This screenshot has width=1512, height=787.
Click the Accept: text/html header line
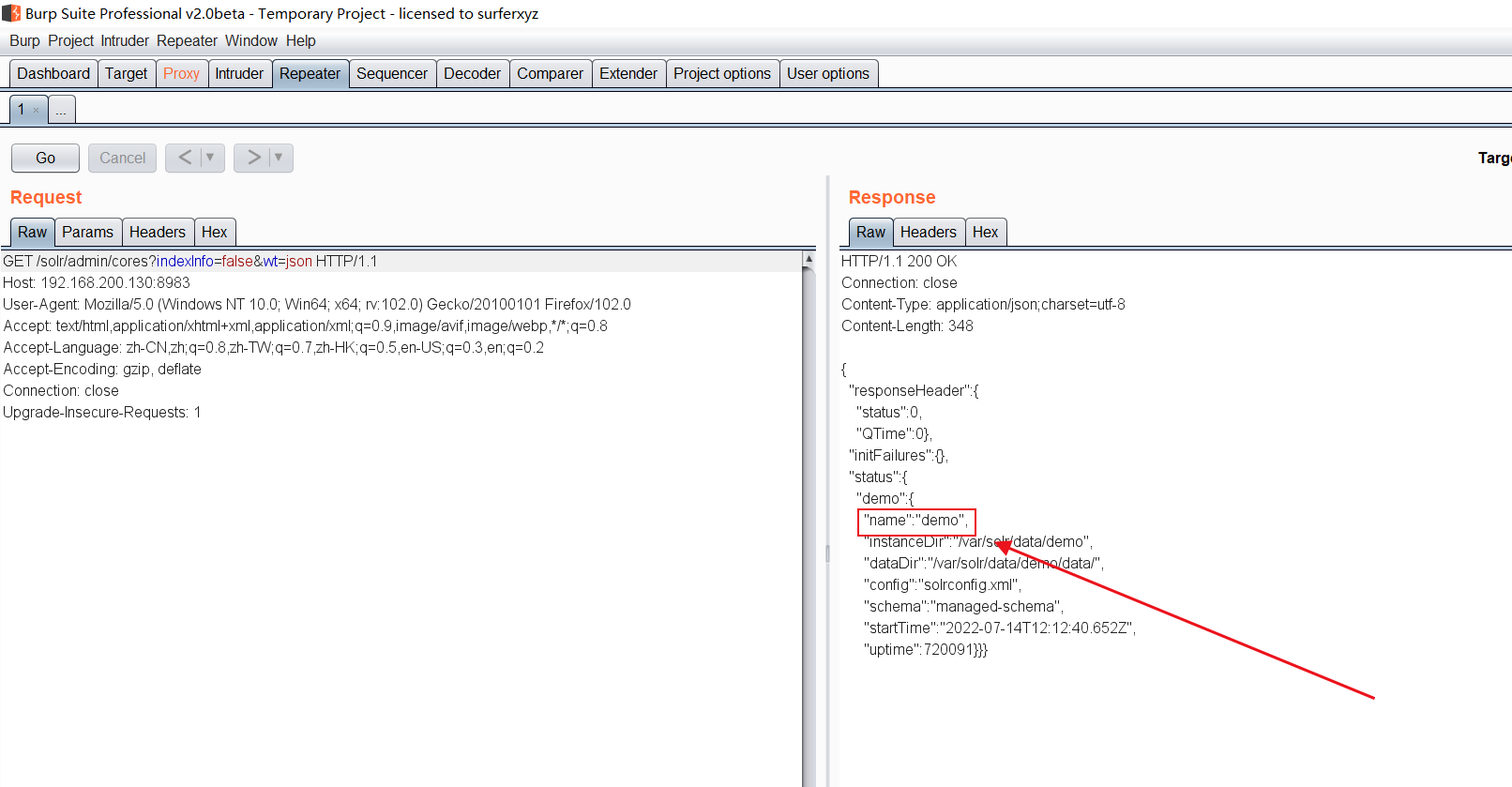(x=306, y=325)
